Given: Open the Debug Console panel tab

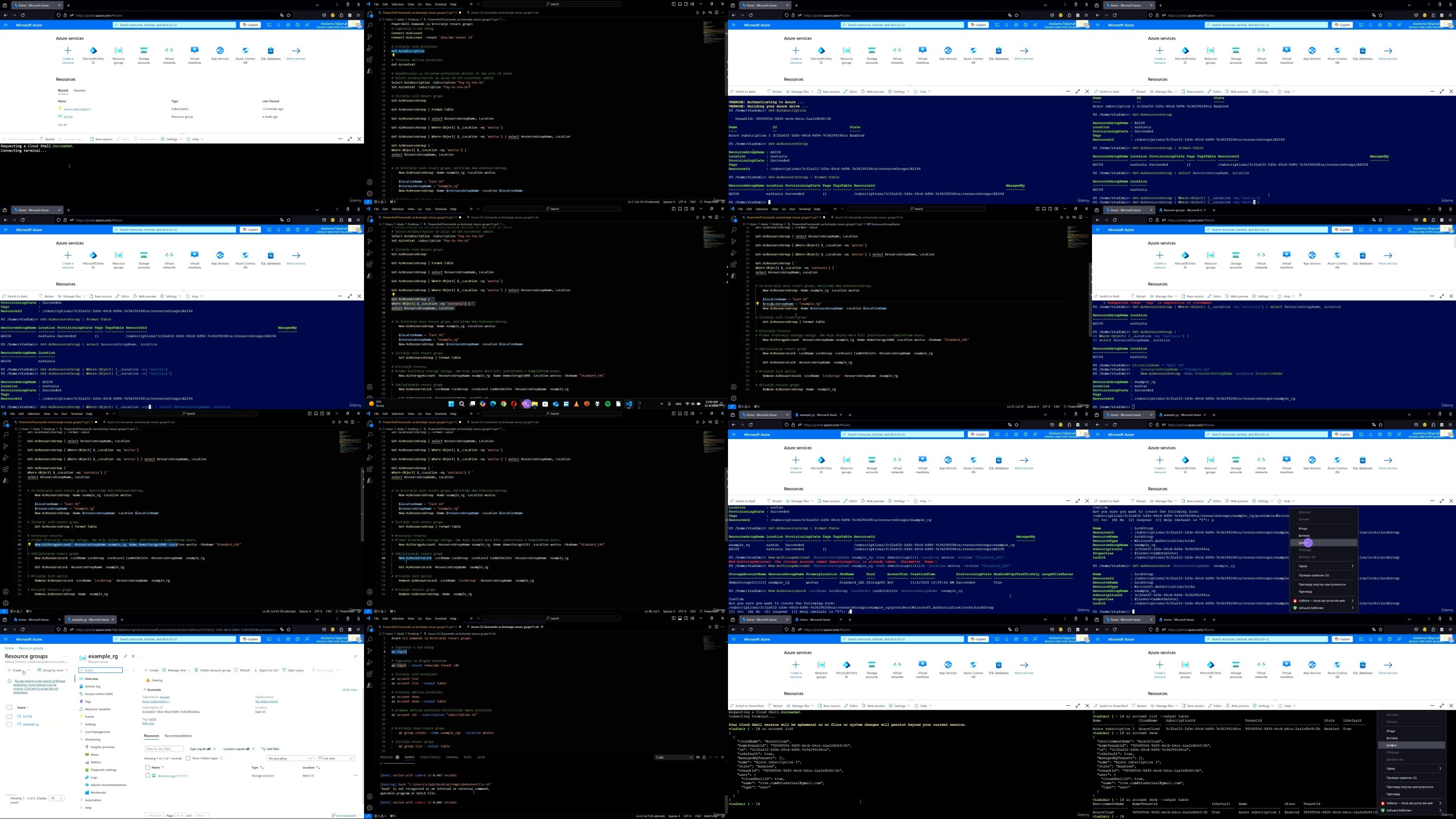Looking at the screenshot, I should click(430, 758).
